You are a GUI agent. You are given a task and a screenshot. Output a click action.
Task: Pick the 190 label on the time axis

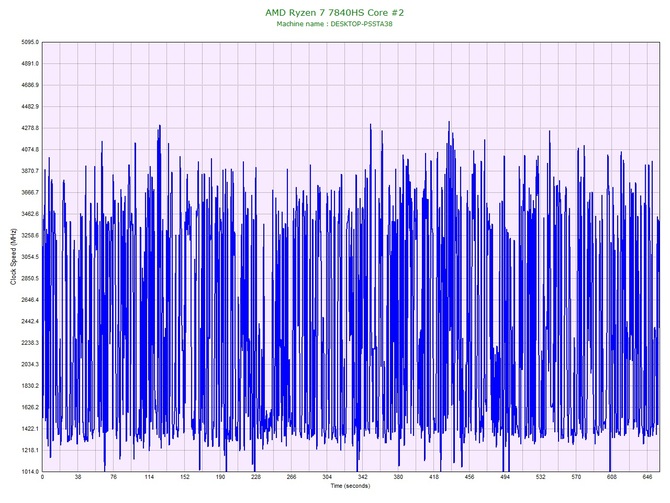[x=220, y=477]
